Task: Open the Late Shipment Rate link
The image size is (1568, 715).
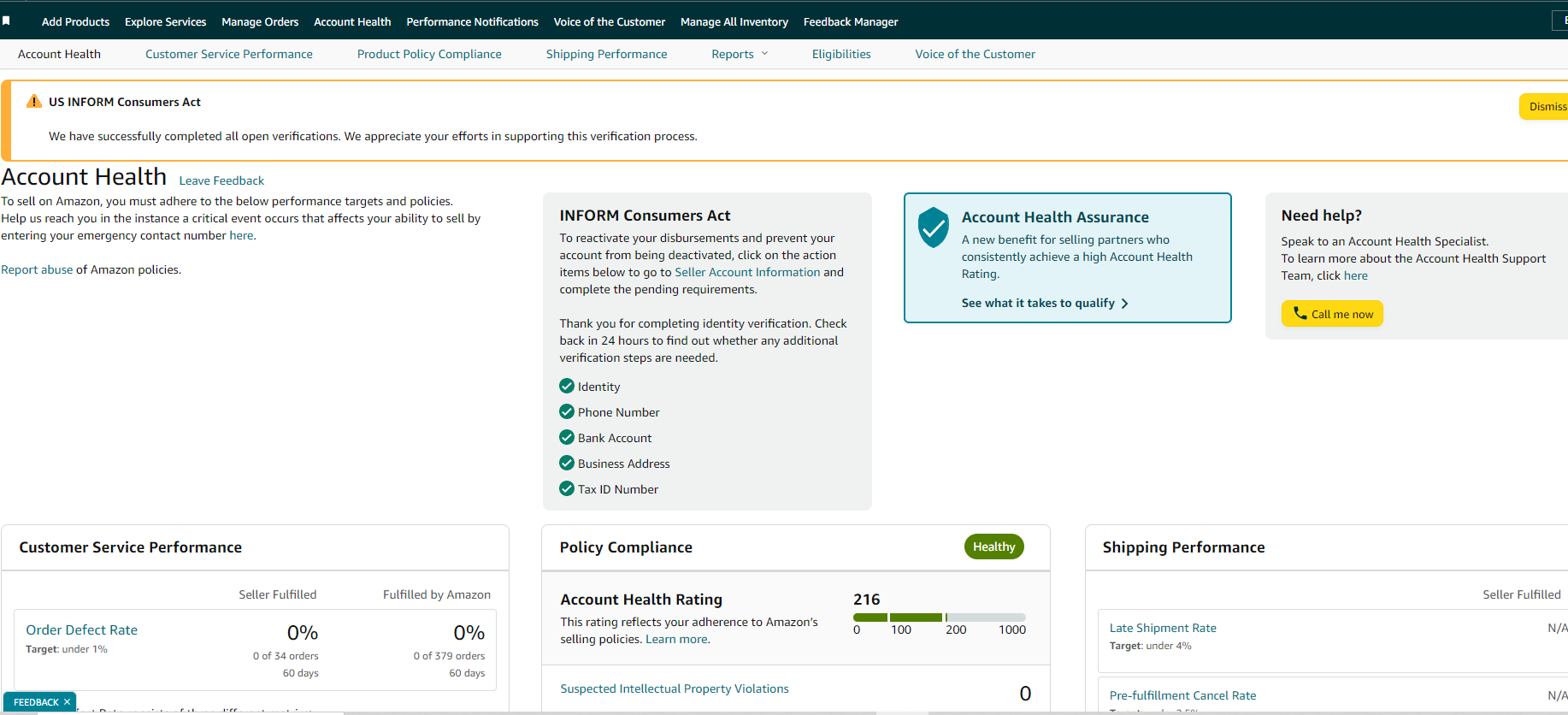Action: pyautogui.click(x=1163, y=628)
